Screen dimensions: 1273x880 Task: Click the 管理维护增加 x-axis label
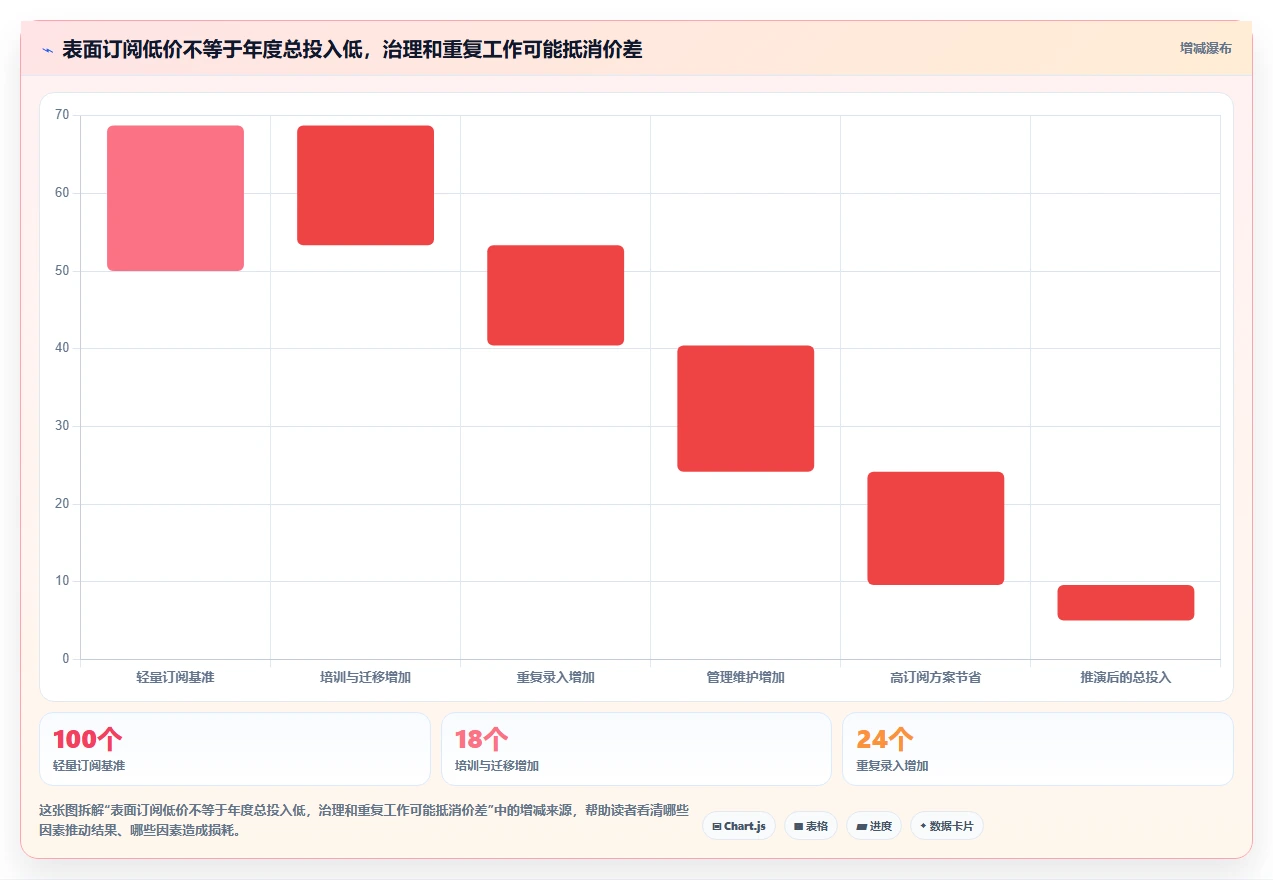(745, 677)
